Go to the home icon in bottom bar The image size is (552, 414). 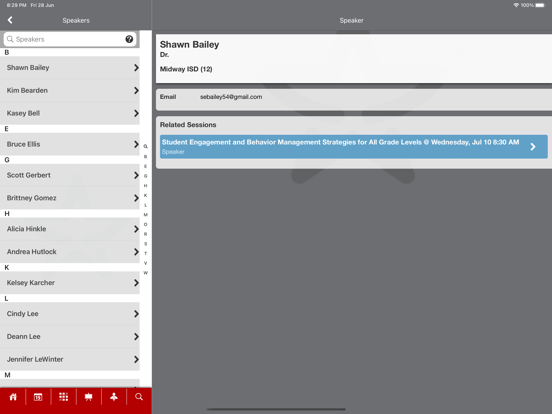13,397
